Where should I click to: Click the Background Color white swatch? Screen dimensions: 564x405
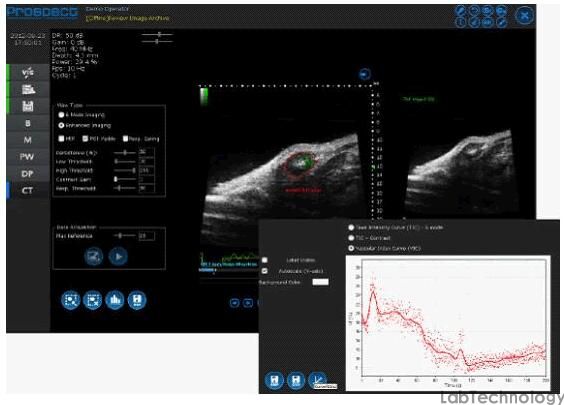(320, 282)
